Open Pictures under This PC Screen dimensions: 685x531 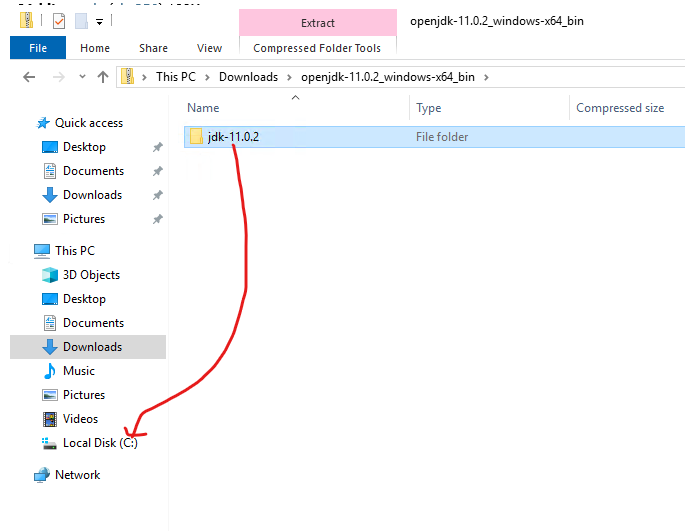point(84,395)
